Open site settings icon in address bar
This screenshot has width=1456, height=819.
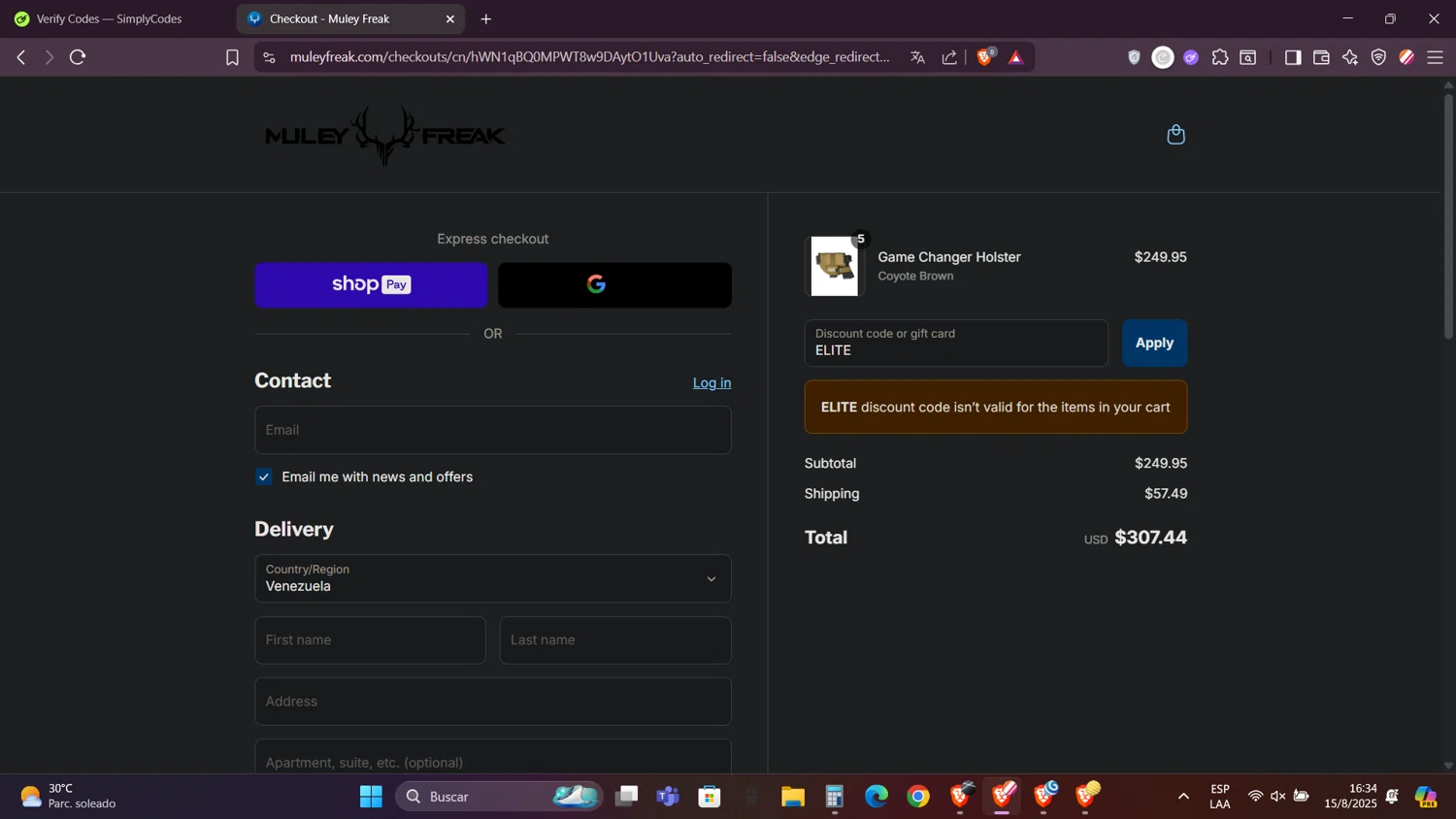pyautogui.click(x=270, y=57)
